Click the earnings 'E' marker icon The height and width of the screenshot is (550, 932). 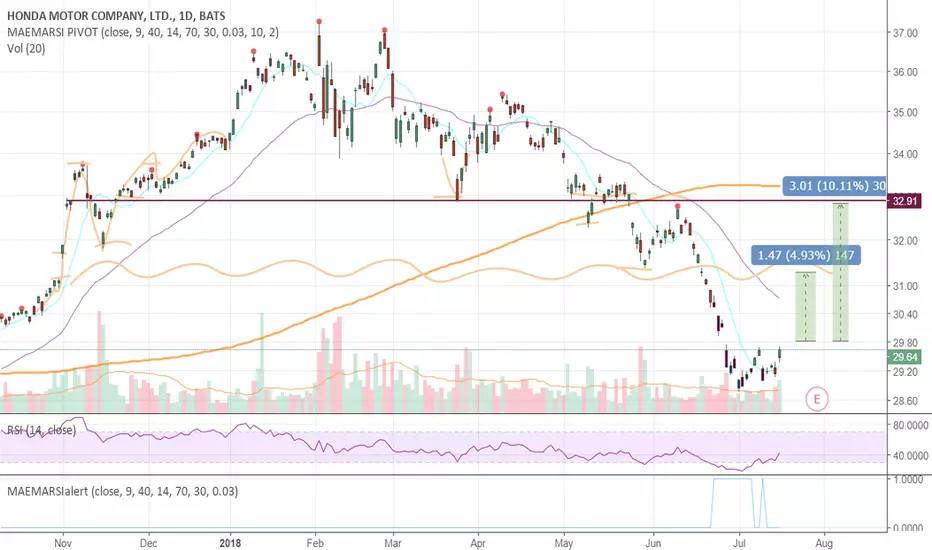[817, 399]
